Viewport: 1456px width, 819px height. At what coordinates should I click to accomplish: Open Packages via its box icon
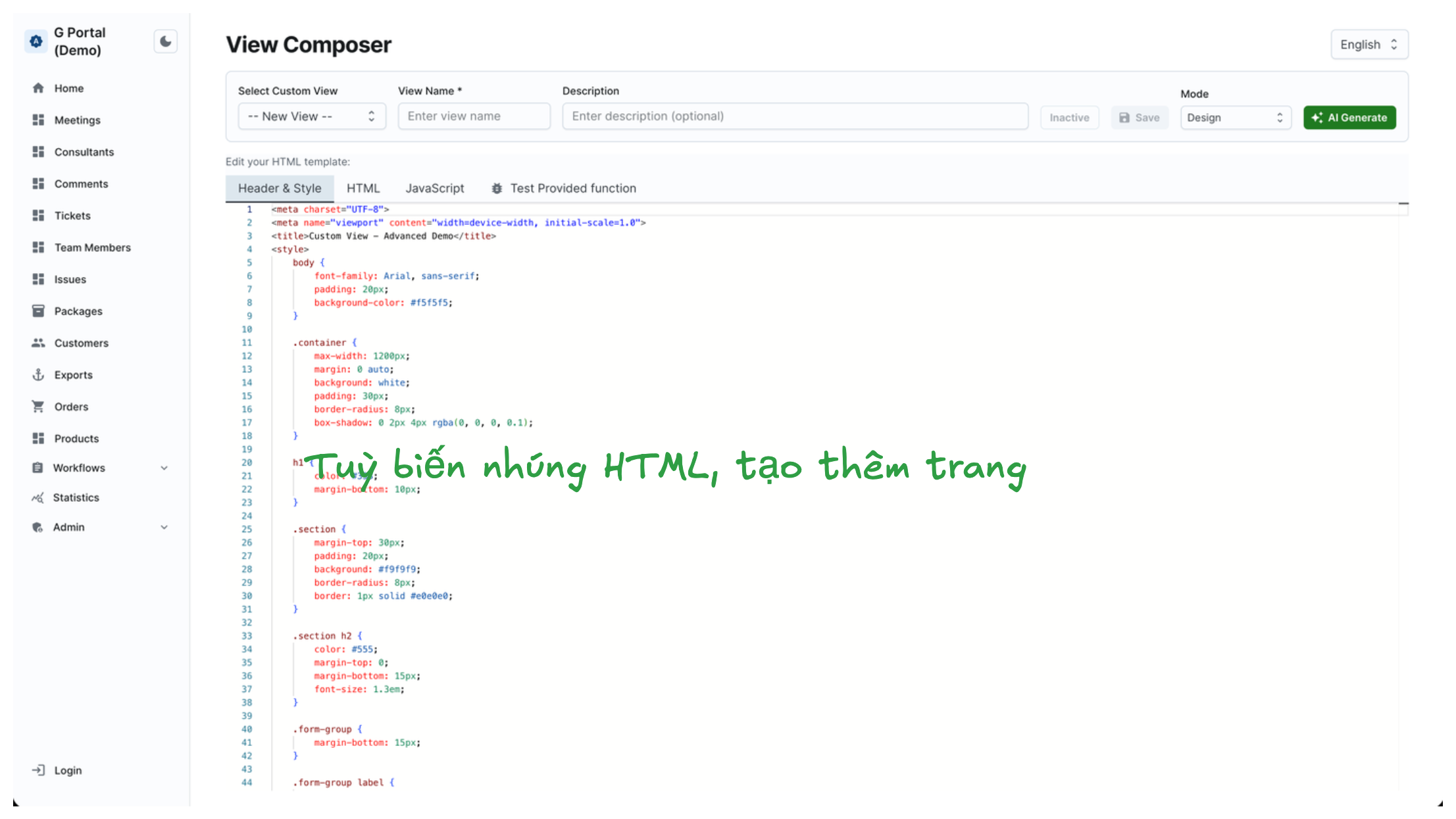click(x=38, y=311)
